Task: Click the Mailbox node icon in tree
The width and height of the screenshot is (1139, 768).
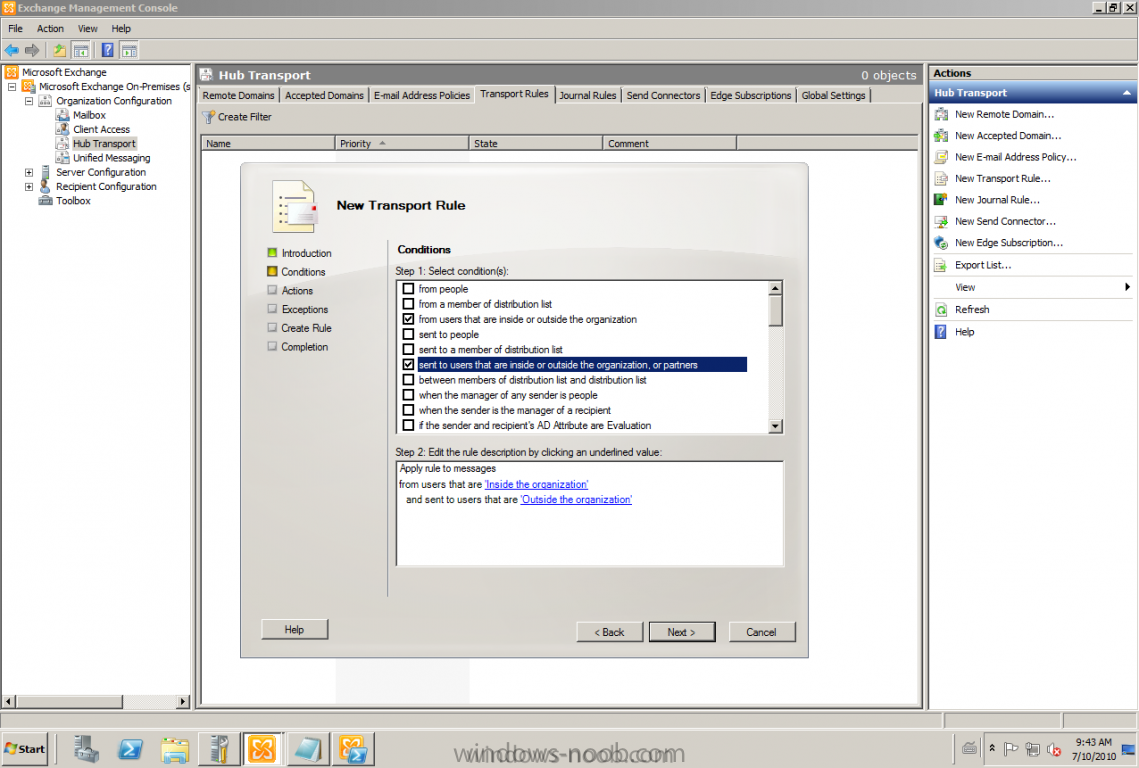Action: coord(63,115)
